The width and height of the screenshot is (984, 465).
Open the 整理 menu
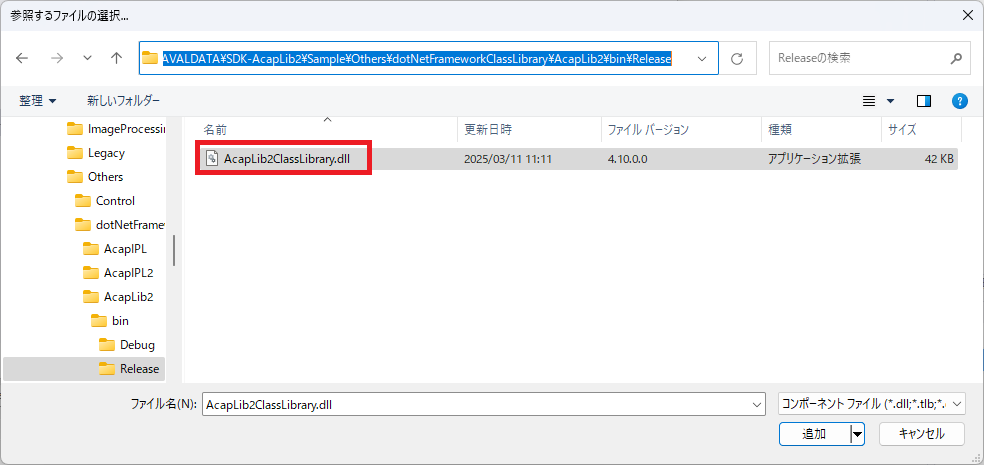click(x=38, y=100)
